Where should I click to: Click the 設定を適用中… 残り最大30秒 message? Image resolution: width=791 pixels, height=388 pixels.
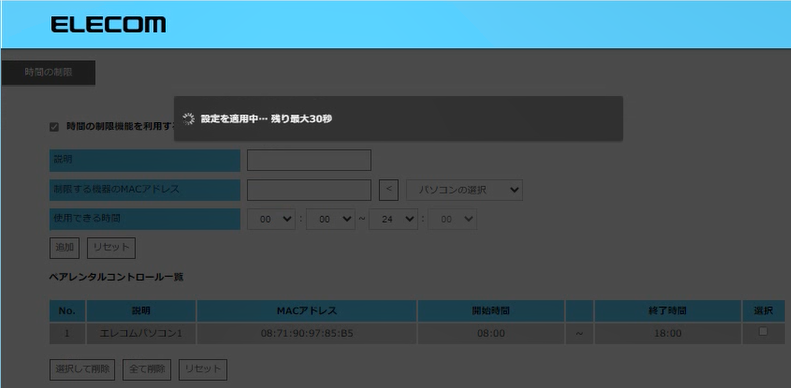coord(266,119)
